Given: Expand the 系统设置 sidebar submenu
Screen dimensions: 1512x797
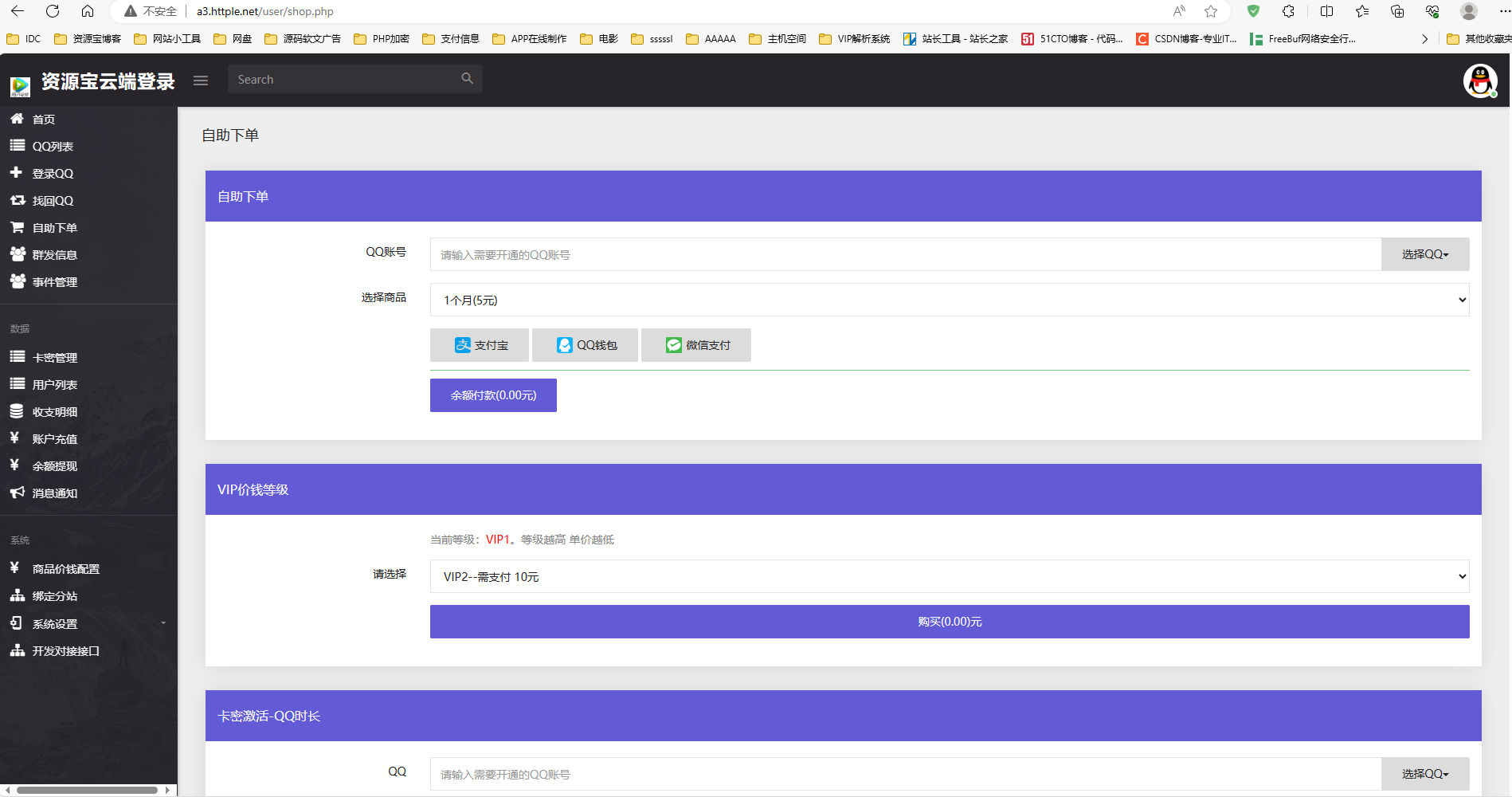Looking at the screenshot, I should coord(88,623).
